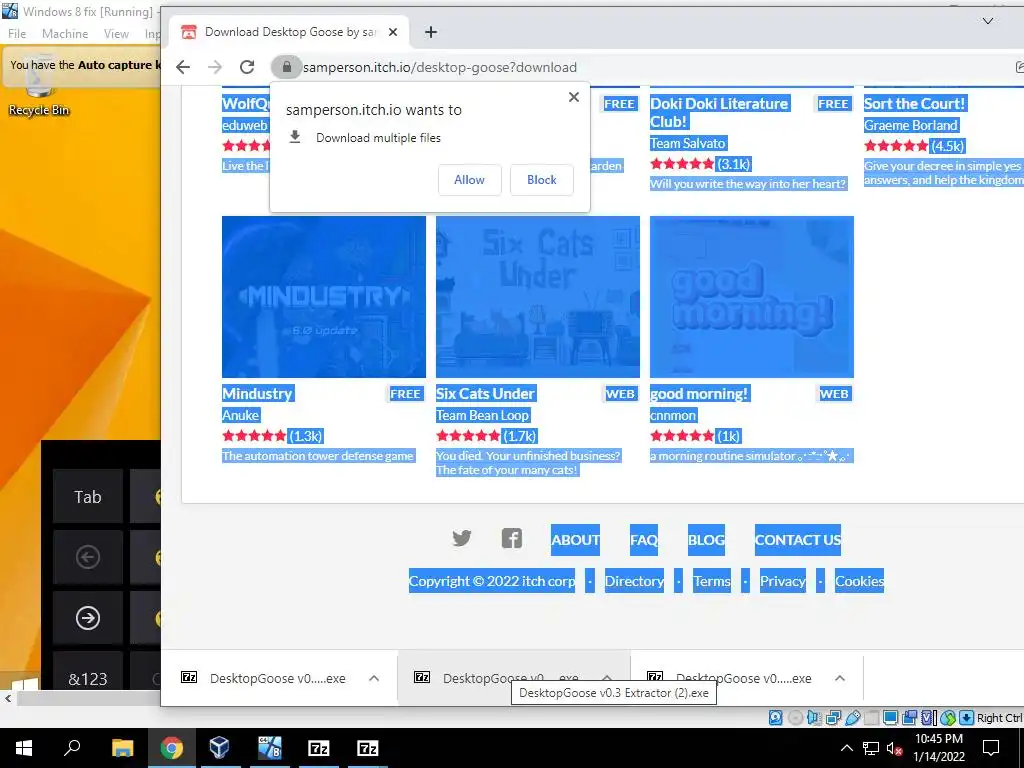Expand first DesktopGoose download options chevron
This screenshot has height=768, width=1024.
click(374, 678)
